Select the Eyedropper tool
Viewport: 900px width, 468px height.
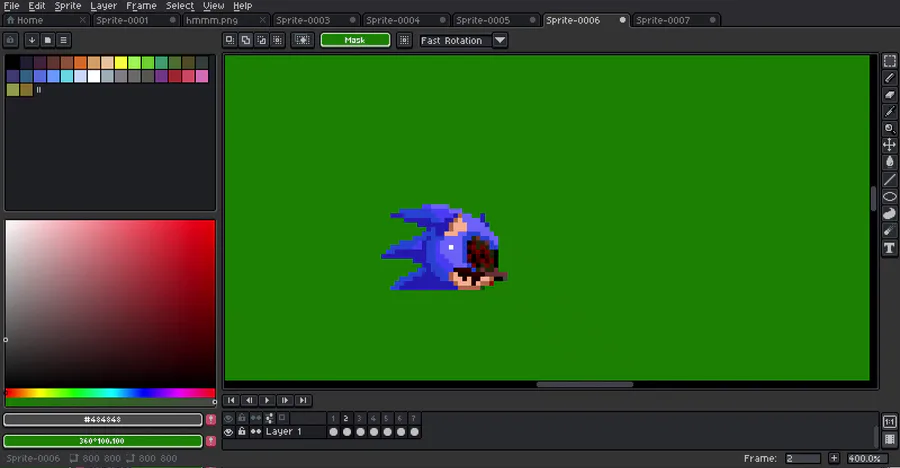[x=889, y=111]
